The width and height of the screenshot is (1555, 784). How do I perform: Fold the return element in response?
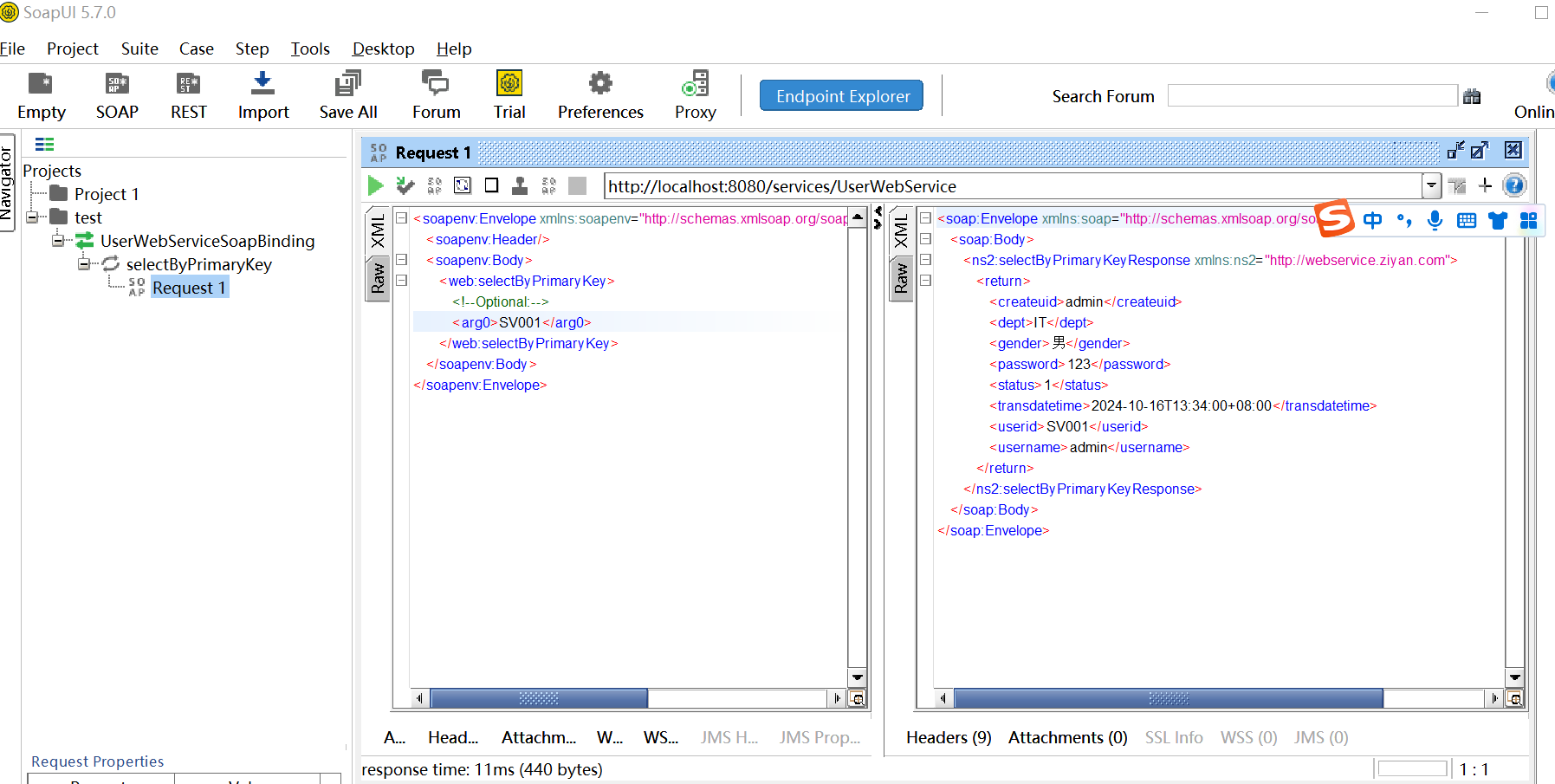pos(925,281)
